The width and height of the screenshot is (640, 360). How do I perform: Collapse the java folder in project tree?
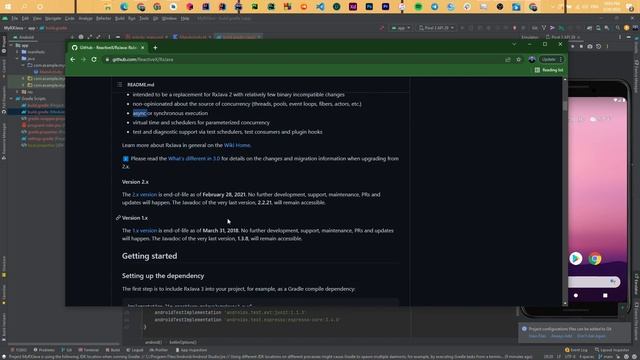pyautogui.click(x=18, y=59)
